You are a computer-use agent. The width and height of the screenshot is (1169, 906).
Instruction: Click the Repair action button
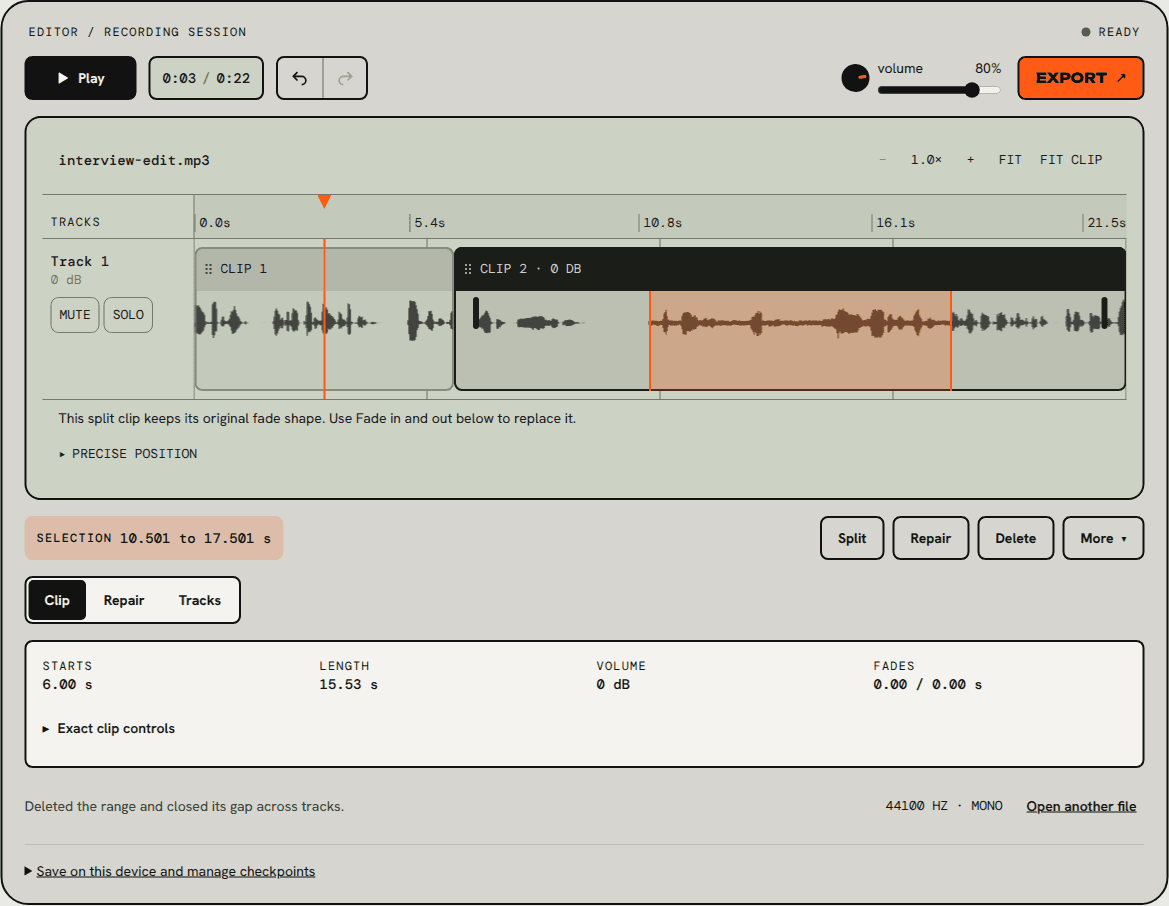930,538
